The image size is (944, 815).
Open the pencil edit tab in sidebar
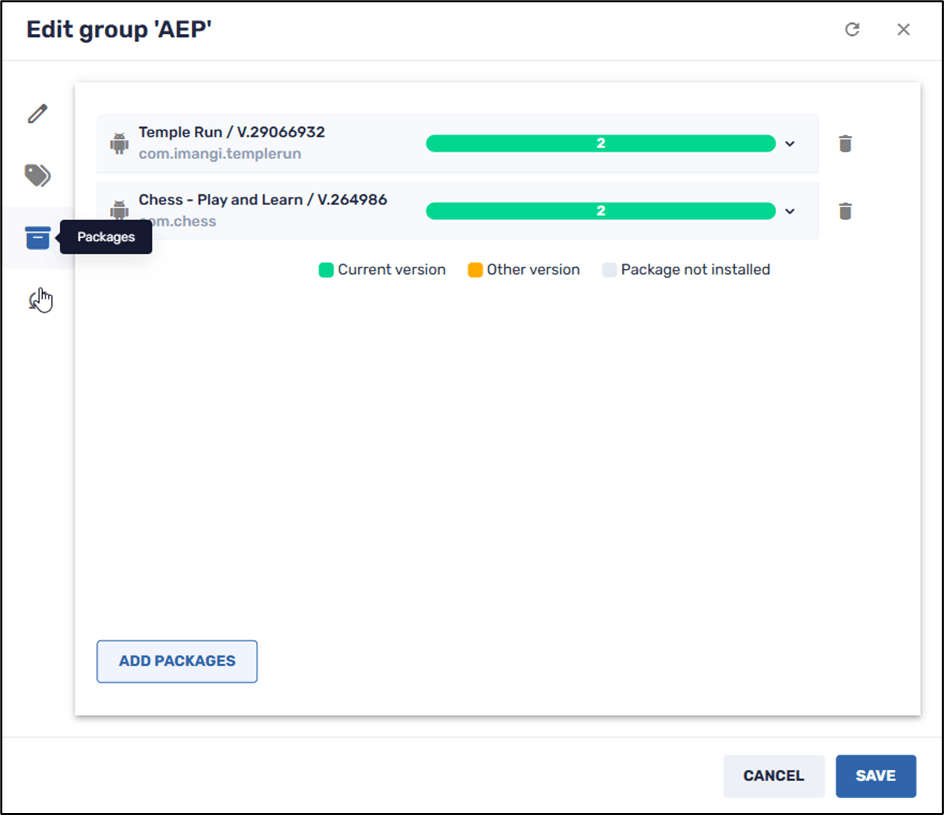pyautogui.click(x=38, y=114)
